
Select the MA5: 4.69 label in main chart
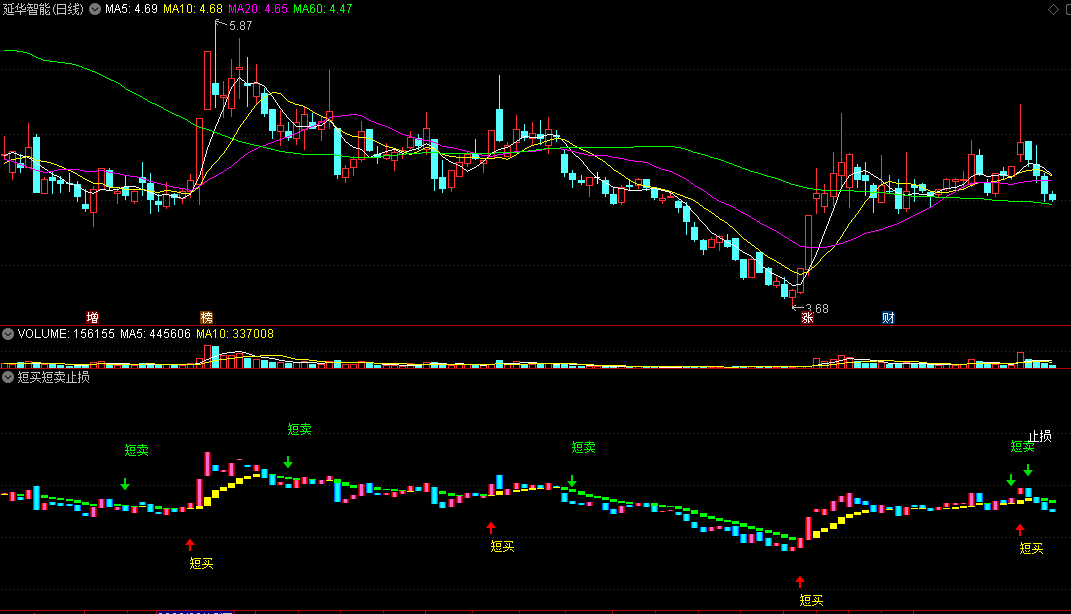pos(131,9)
